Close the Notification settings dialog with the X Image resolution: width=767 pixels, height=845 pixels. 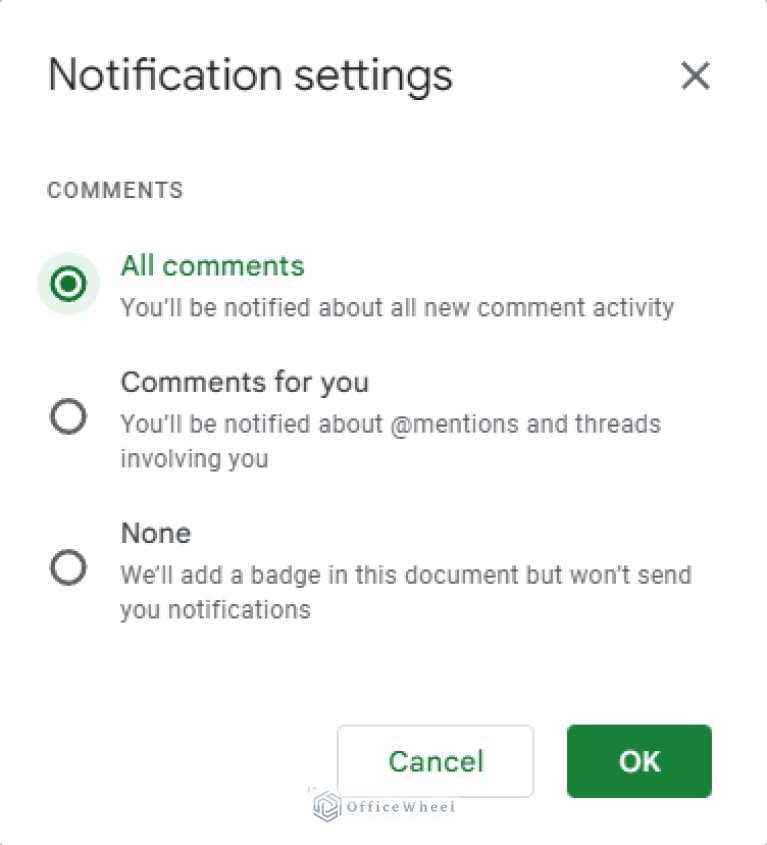pyautogui.click(x=695, y=75)
